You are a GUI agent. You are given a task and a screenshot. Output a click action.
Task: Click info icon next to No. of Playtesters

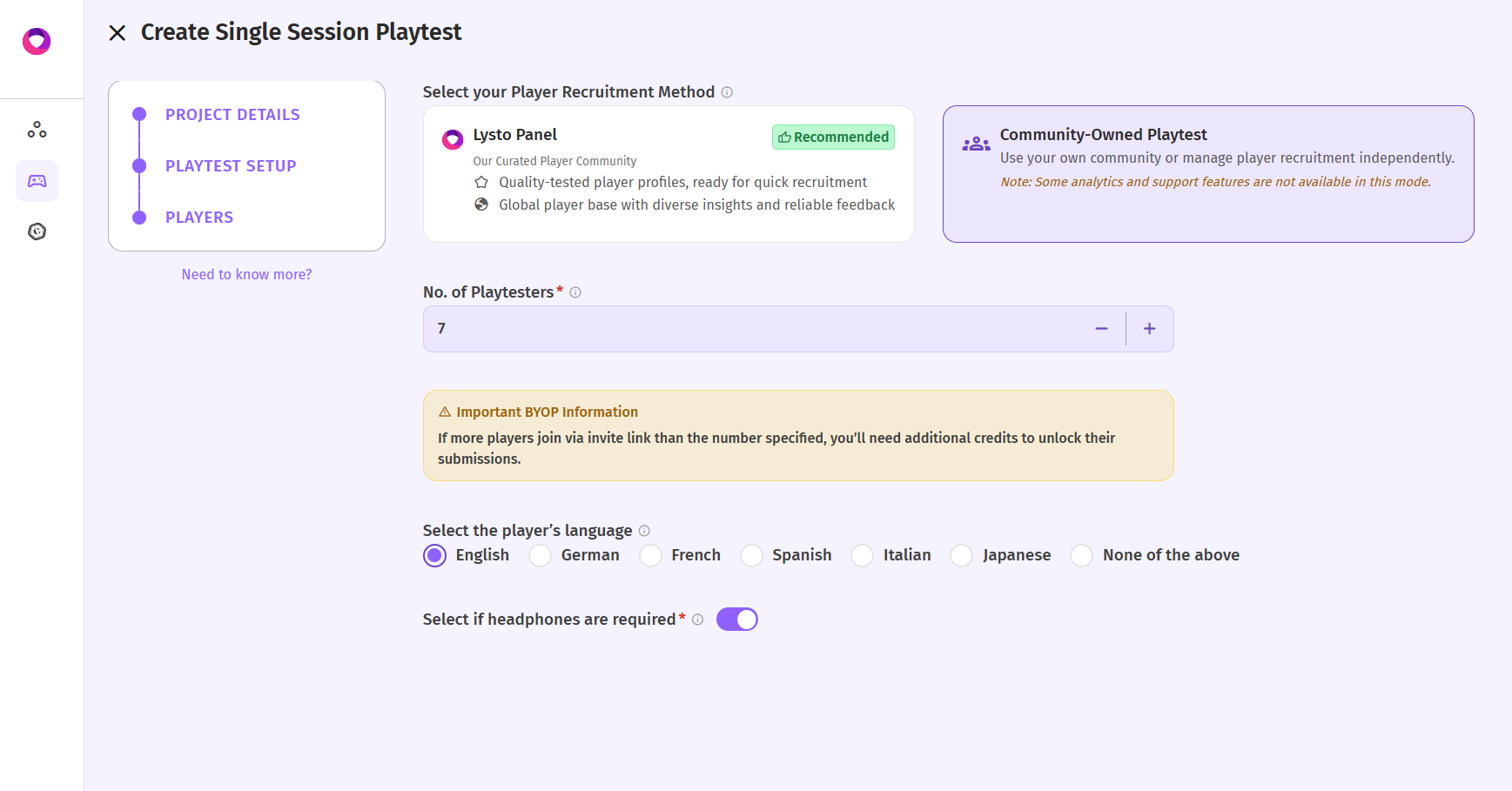(575, 292)
